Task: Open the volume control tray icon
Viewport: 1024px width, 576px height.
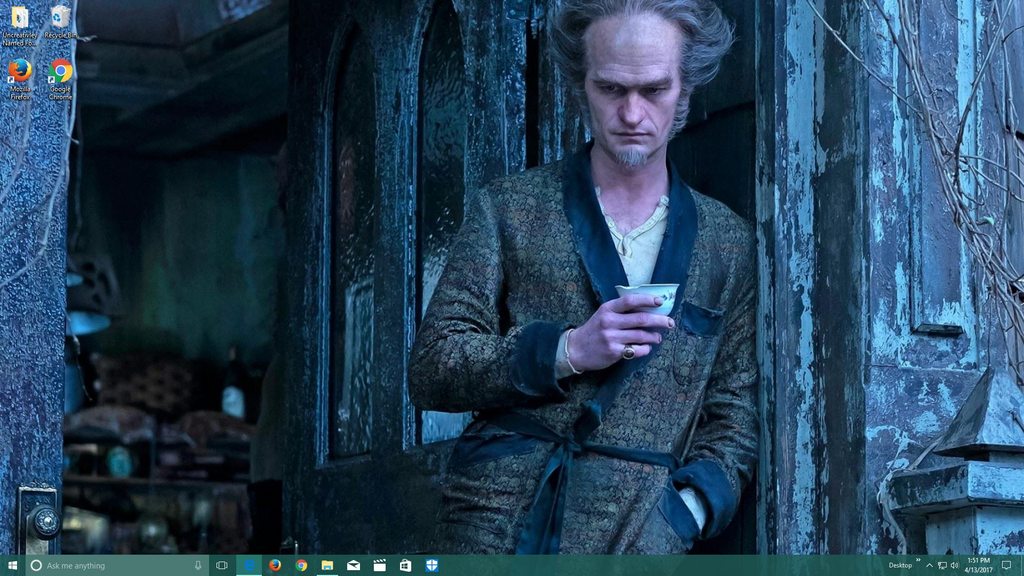Action: tap(954, 566)
